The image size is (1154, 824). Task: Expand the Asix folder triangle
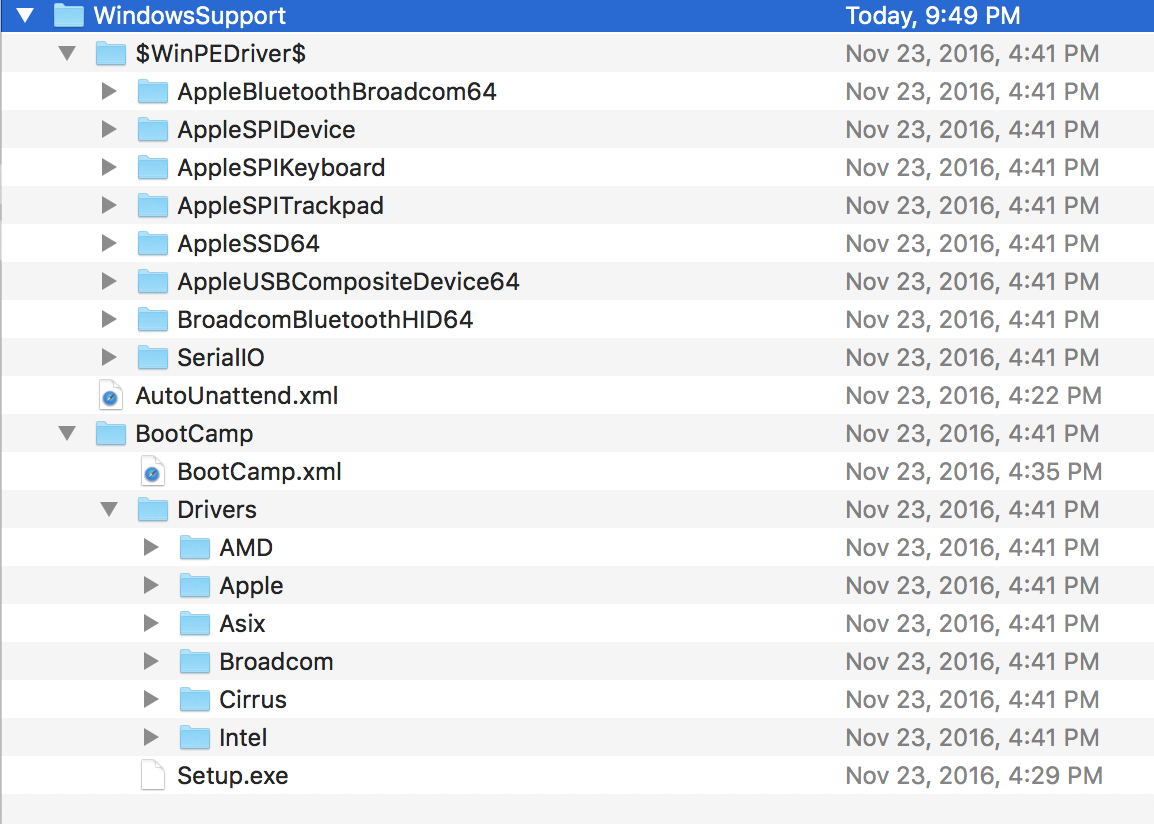point(151,623)
